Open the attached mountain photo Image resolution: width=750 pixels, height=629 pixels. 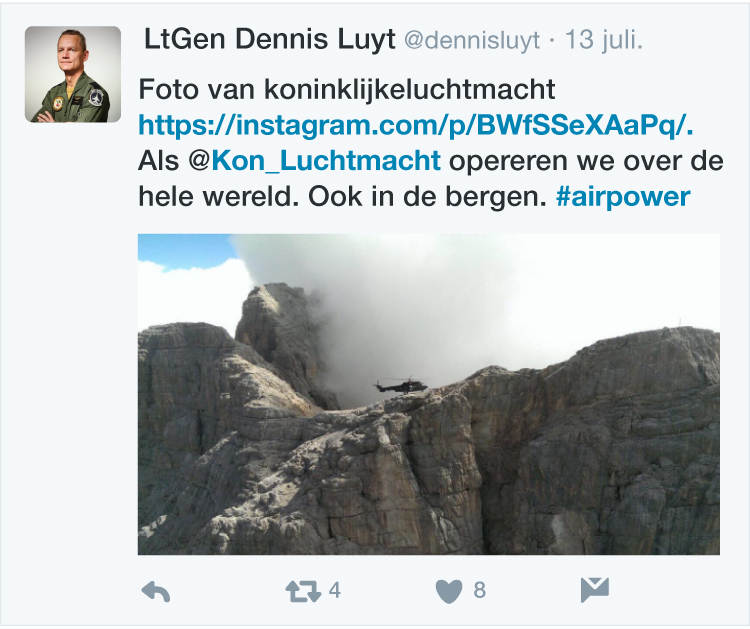pyautogui.click(x=429, y=394)
